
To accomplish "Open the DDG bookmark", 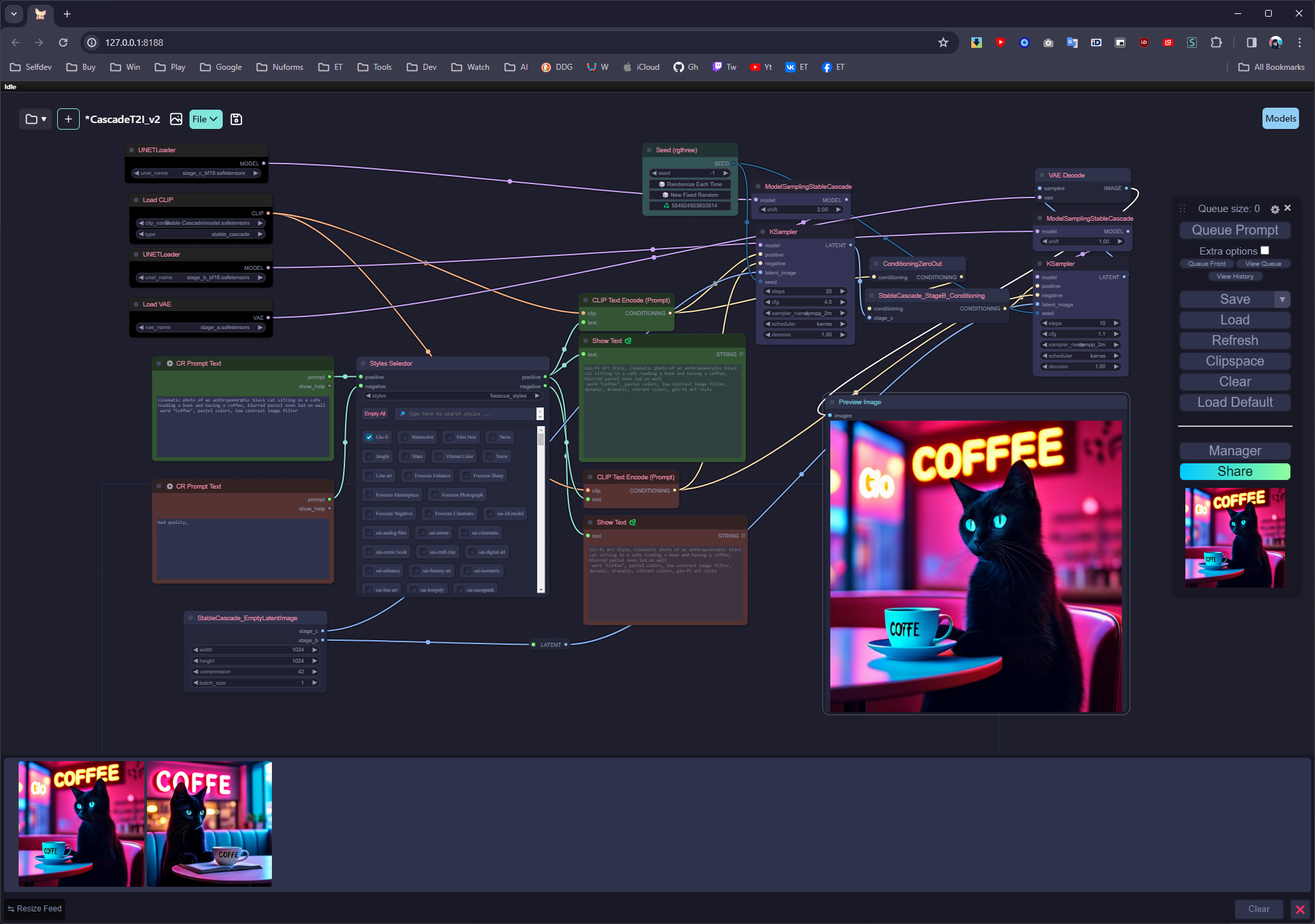I will pyautogui.click(x=557, y=67).
